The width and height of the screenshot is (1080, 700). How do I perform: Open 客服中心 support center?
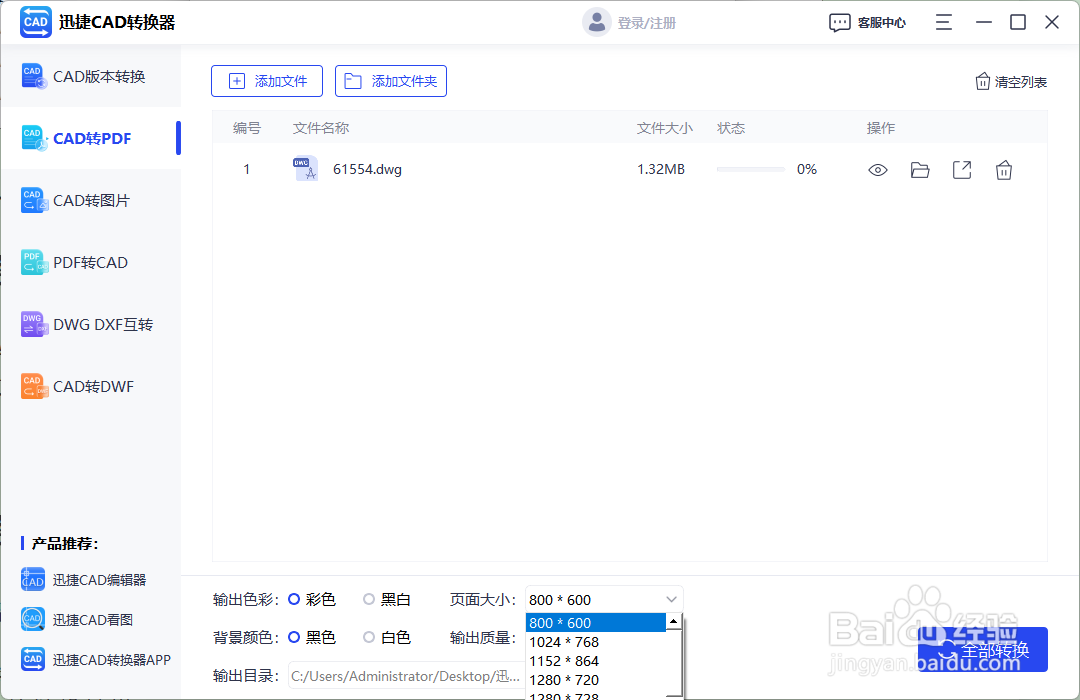point(867,23)
